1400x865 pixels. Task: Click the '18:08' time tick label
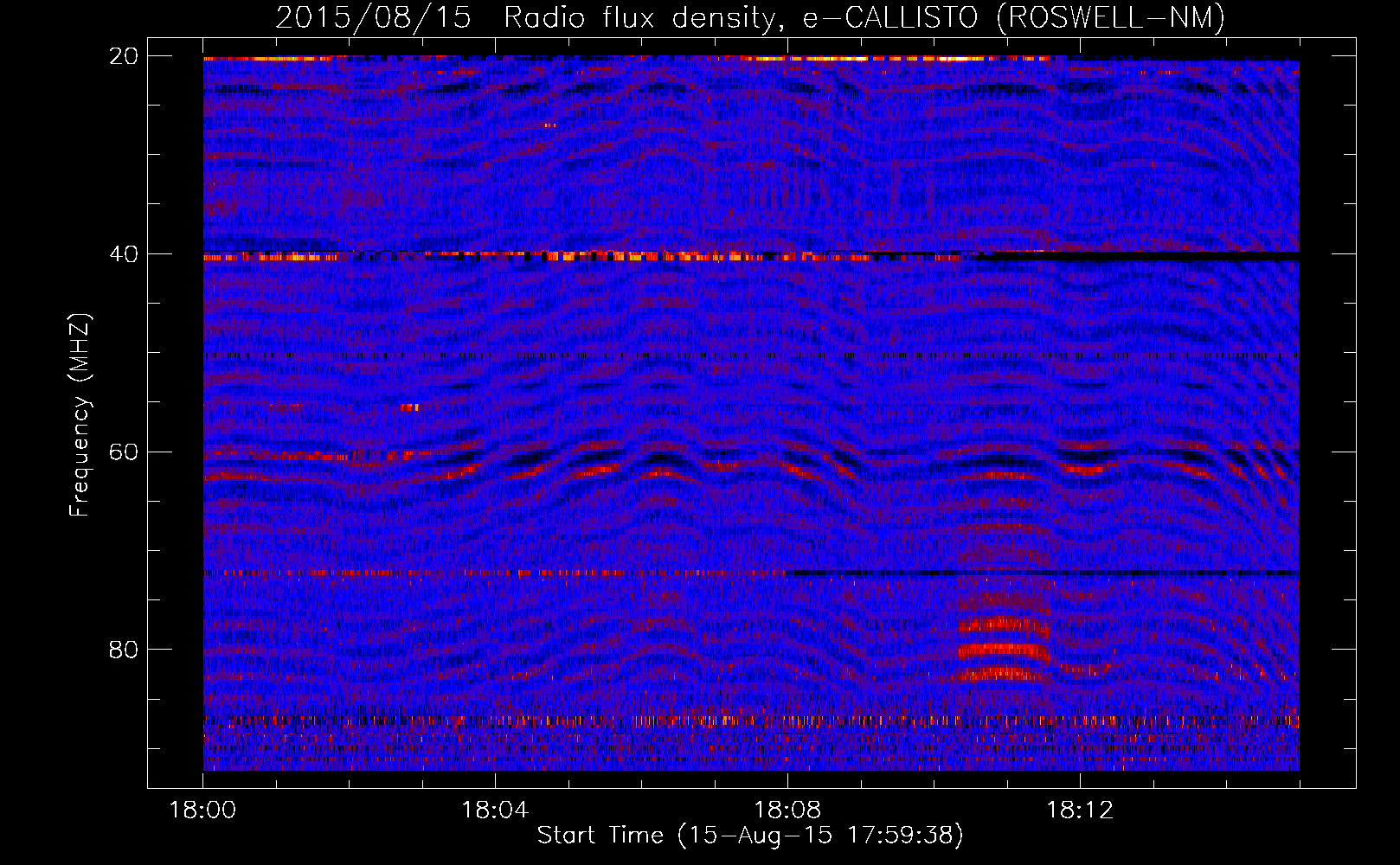click(787, 810)
